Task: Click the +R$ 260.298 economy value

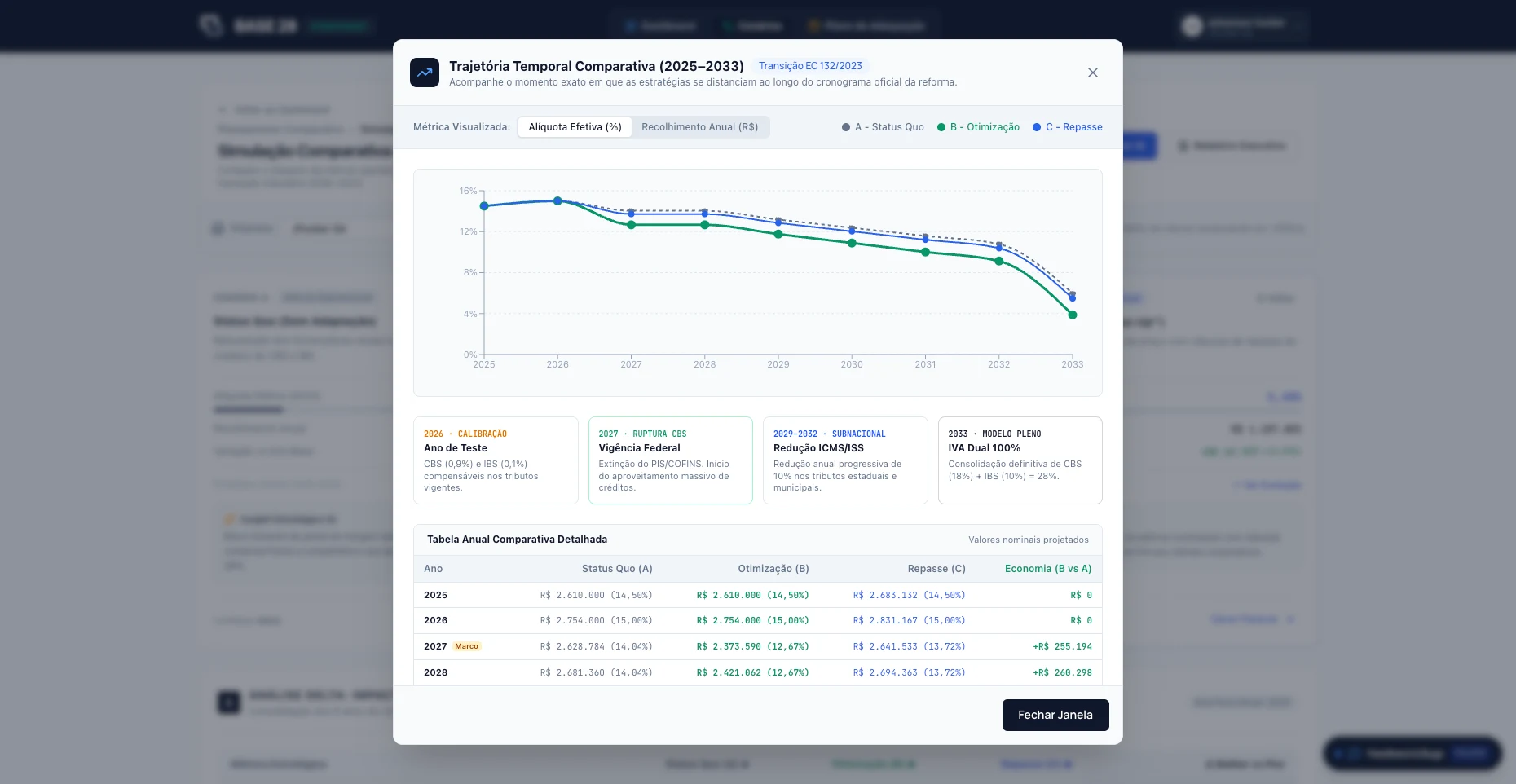Action: point(1062,672)
